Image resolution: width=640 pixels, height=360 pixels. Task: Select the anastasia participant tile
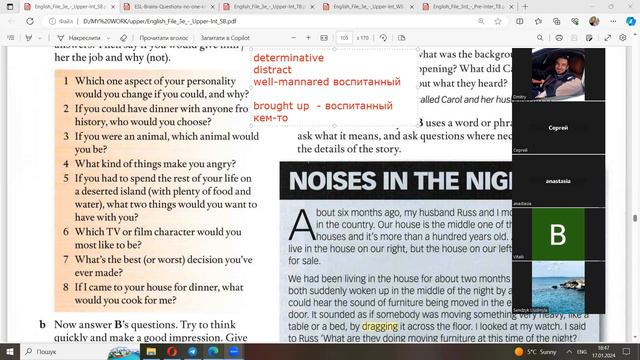558,181
